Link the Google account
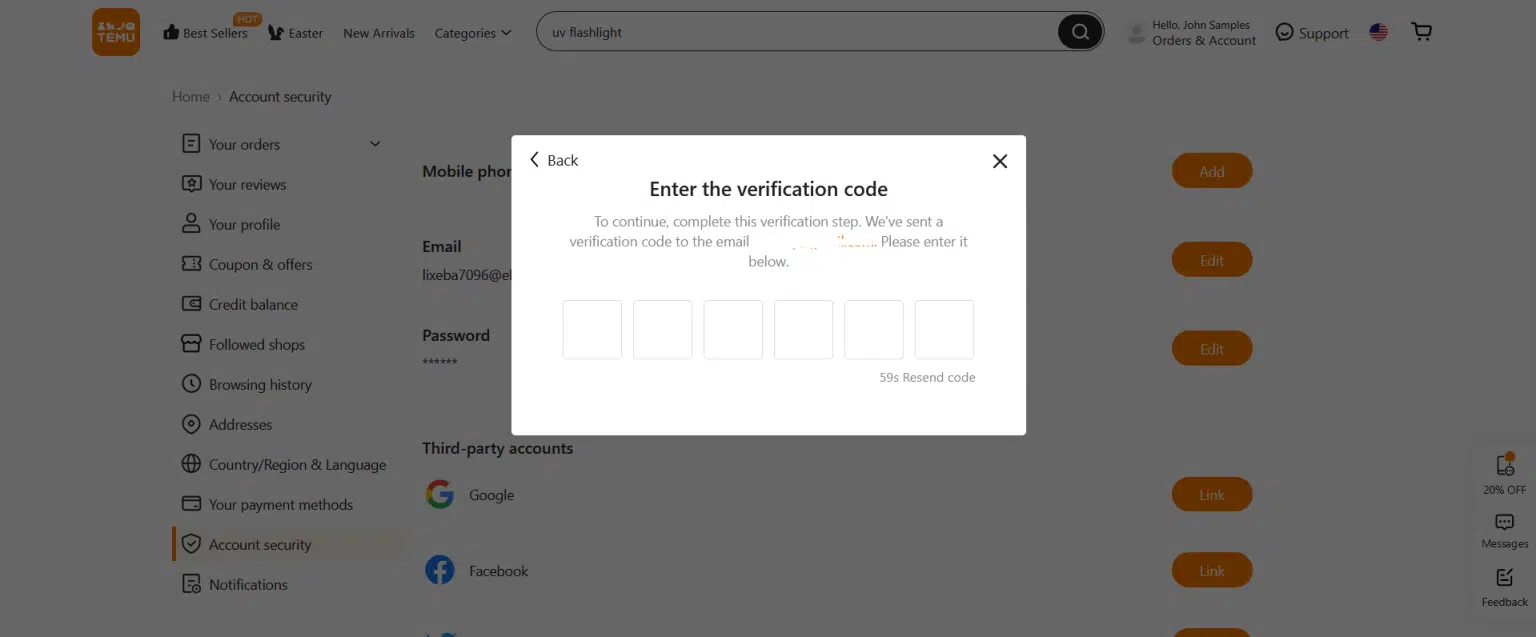 [x=1211, y=494]
